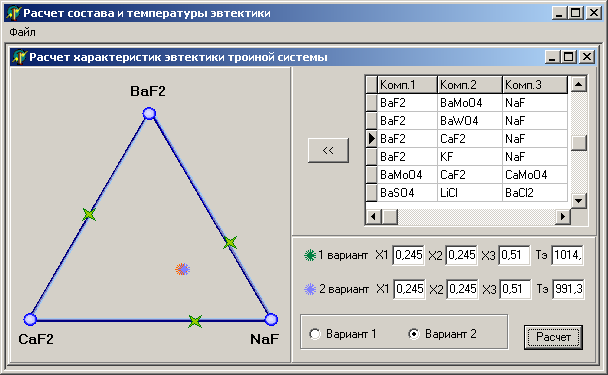
Task: Click the green star marker on the BaF2-CaF2 edge
Action: coord(89,214)
